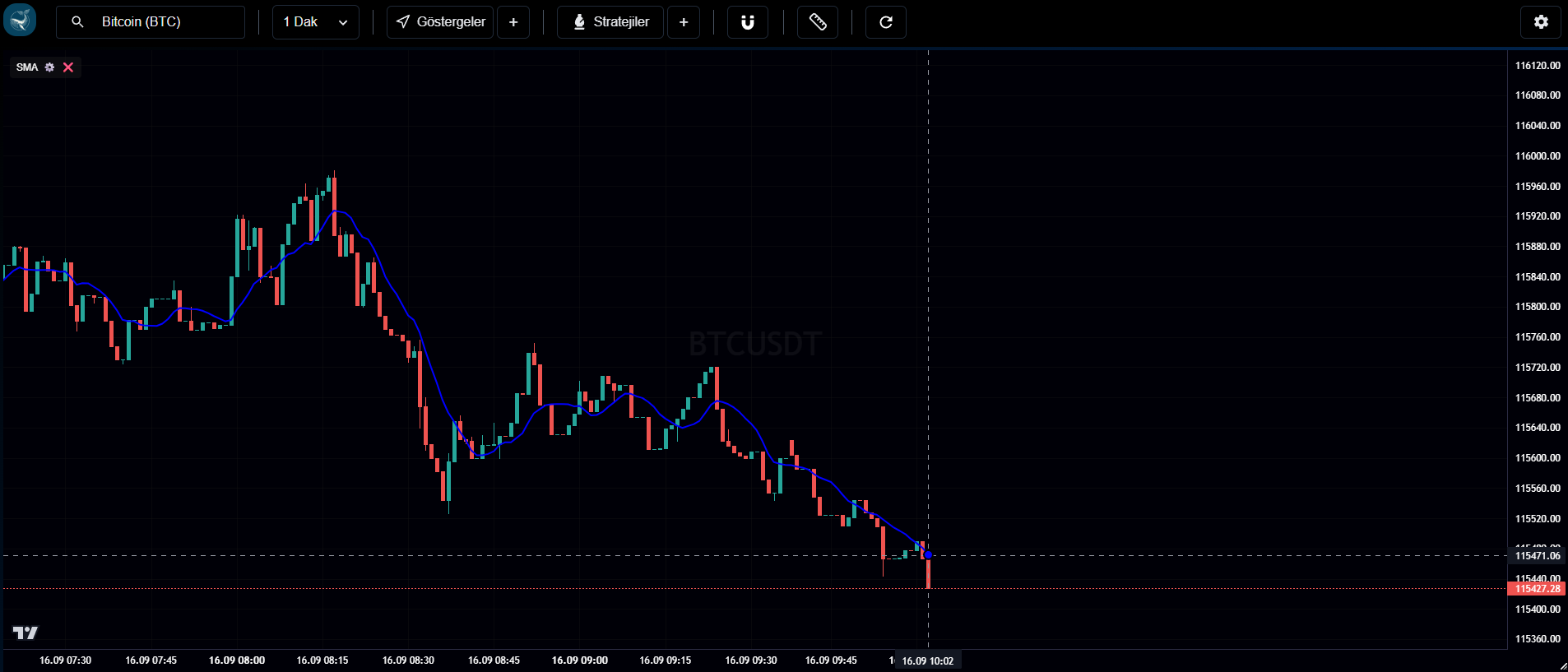The width and height of the screenshot is (1568, 672).
Task: Click the magnifier search icon
Action: pos(77,22)
